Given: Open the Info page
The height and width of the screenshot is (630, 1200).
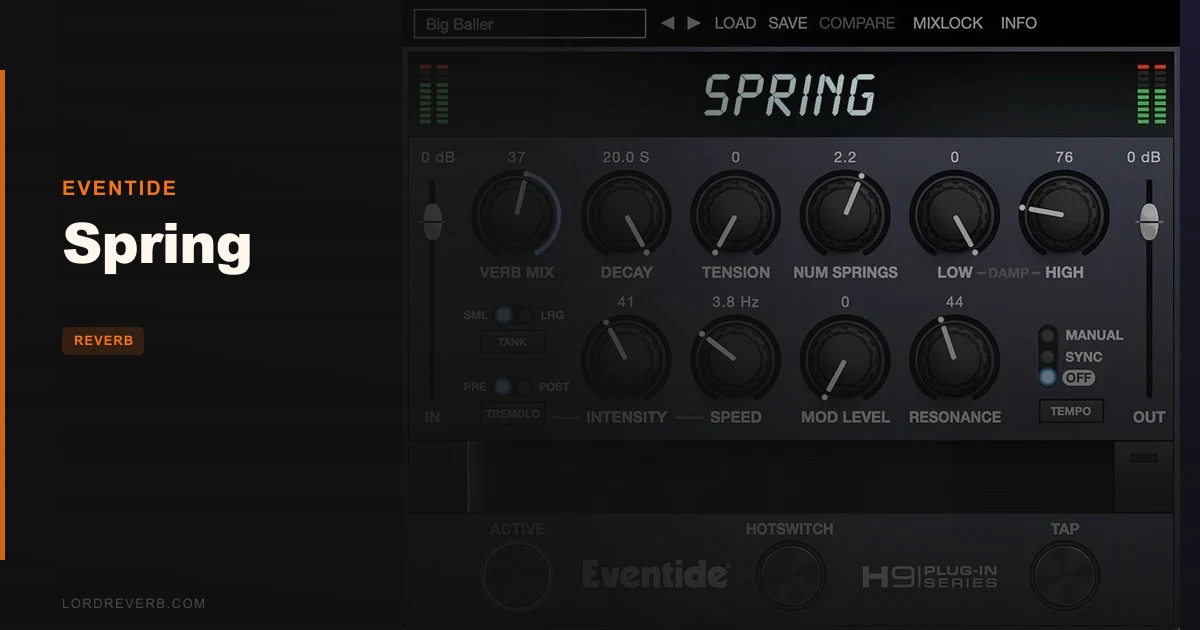Looking at the screenshot, I should [x=1019, y=23].
